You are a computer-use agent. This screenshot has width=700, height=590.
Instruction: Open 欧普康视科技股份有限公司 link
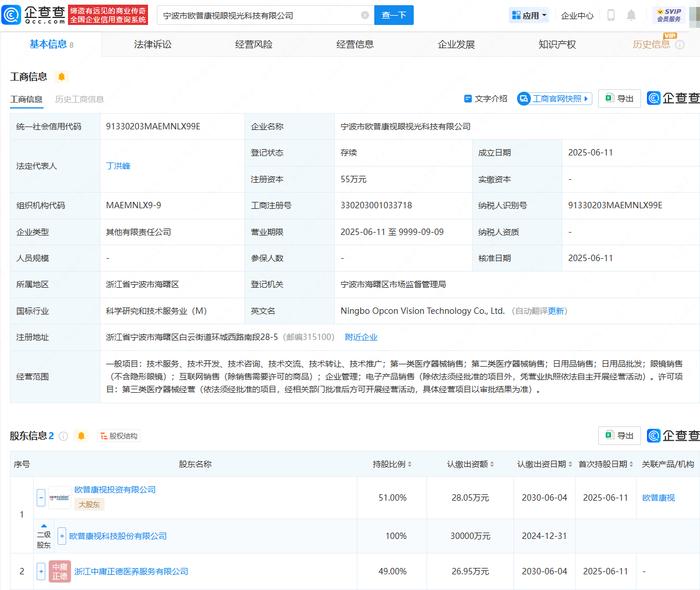click(118, 536)
